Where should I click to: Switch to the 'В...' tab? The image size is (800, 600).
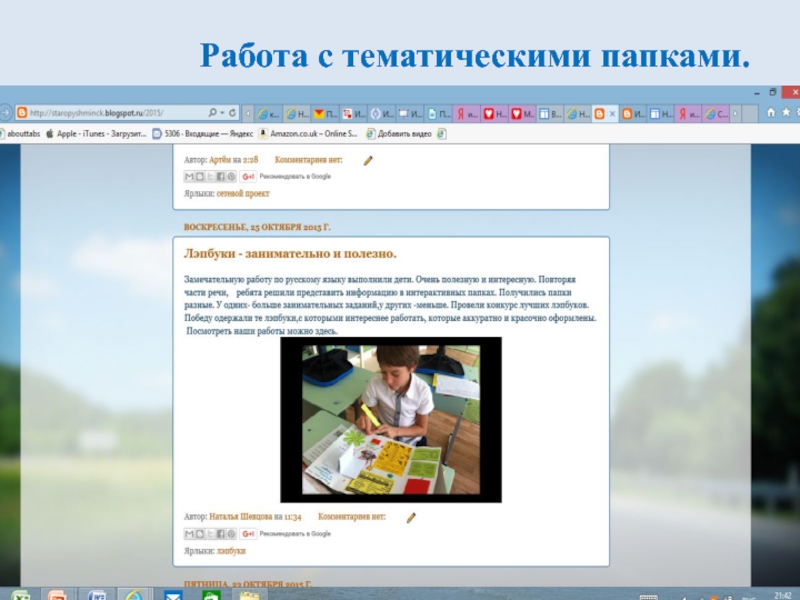pos(551,114)
